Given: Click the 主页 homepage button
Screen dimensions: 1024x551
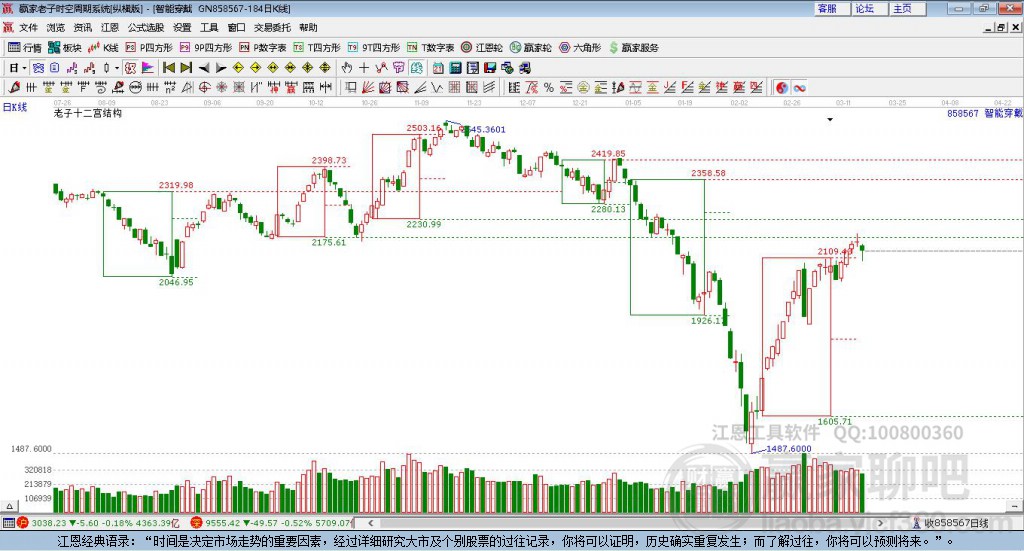Looking at the screenshot, I should tap(907, 8).
